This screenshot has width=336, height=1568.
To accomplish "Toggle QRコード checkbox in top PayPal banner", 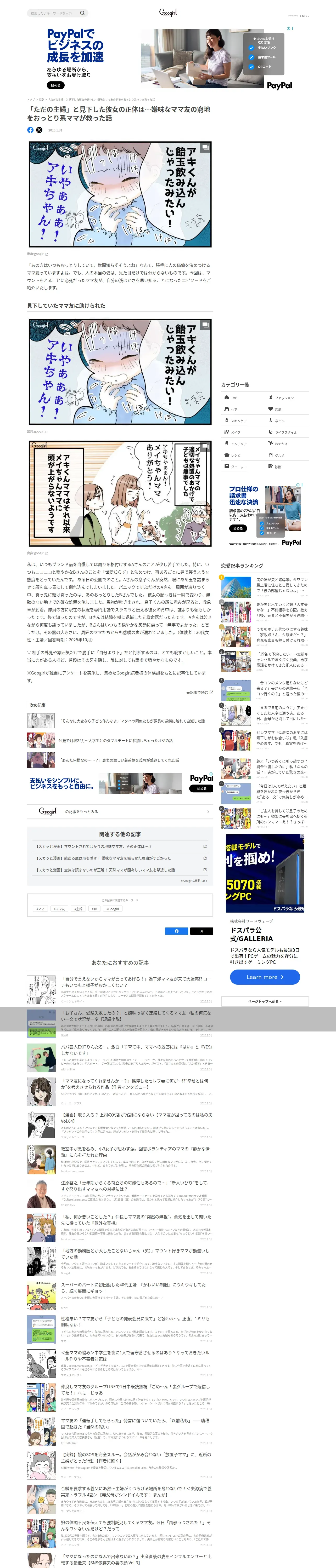I will pyautogui.click(x=251, y=67).
